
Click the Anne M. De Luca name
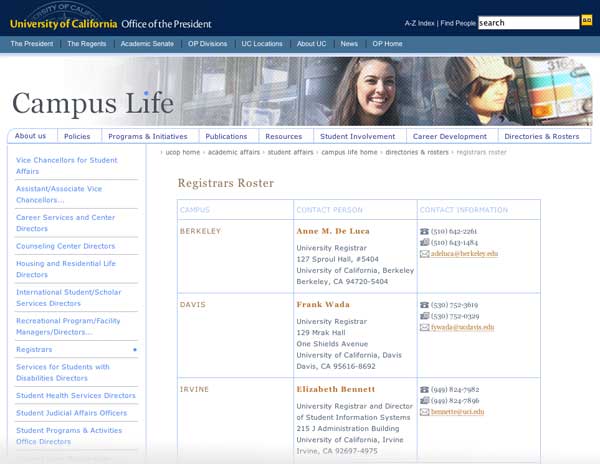coord(333,231)
